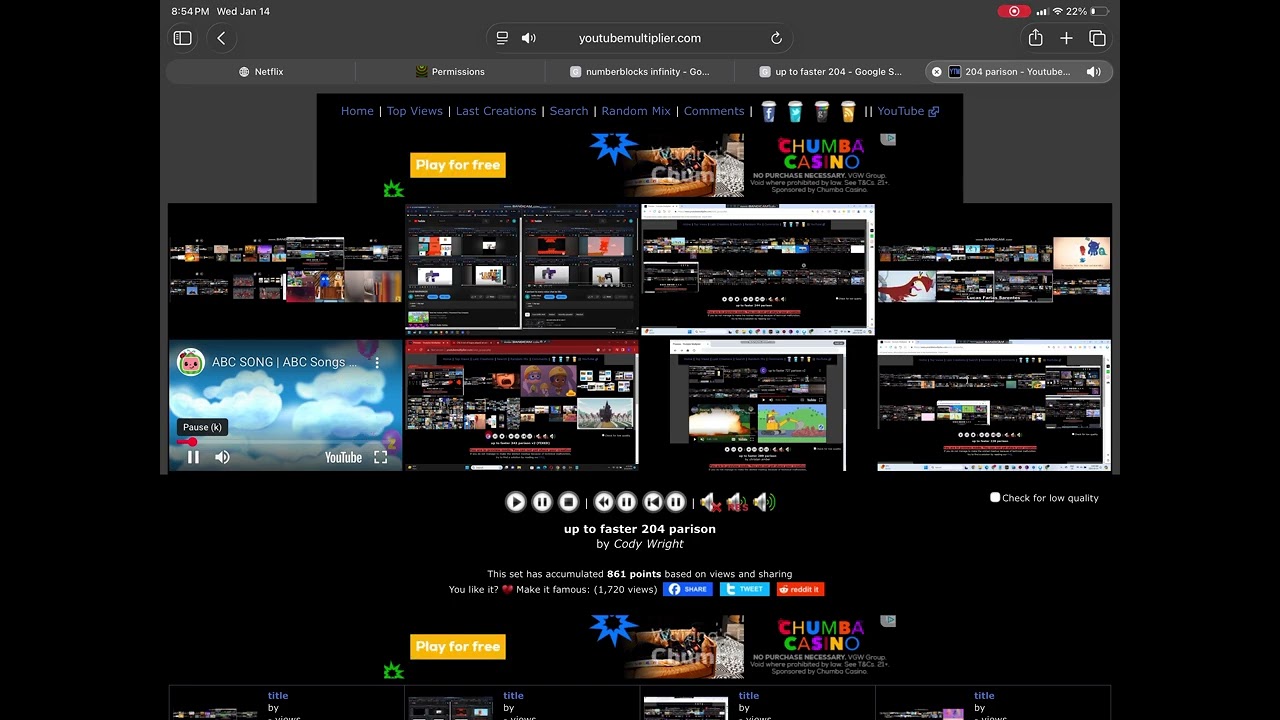Mute the 204 parison tab audio
Viewport: 1280px width, 720px height.
point(1094,72)
